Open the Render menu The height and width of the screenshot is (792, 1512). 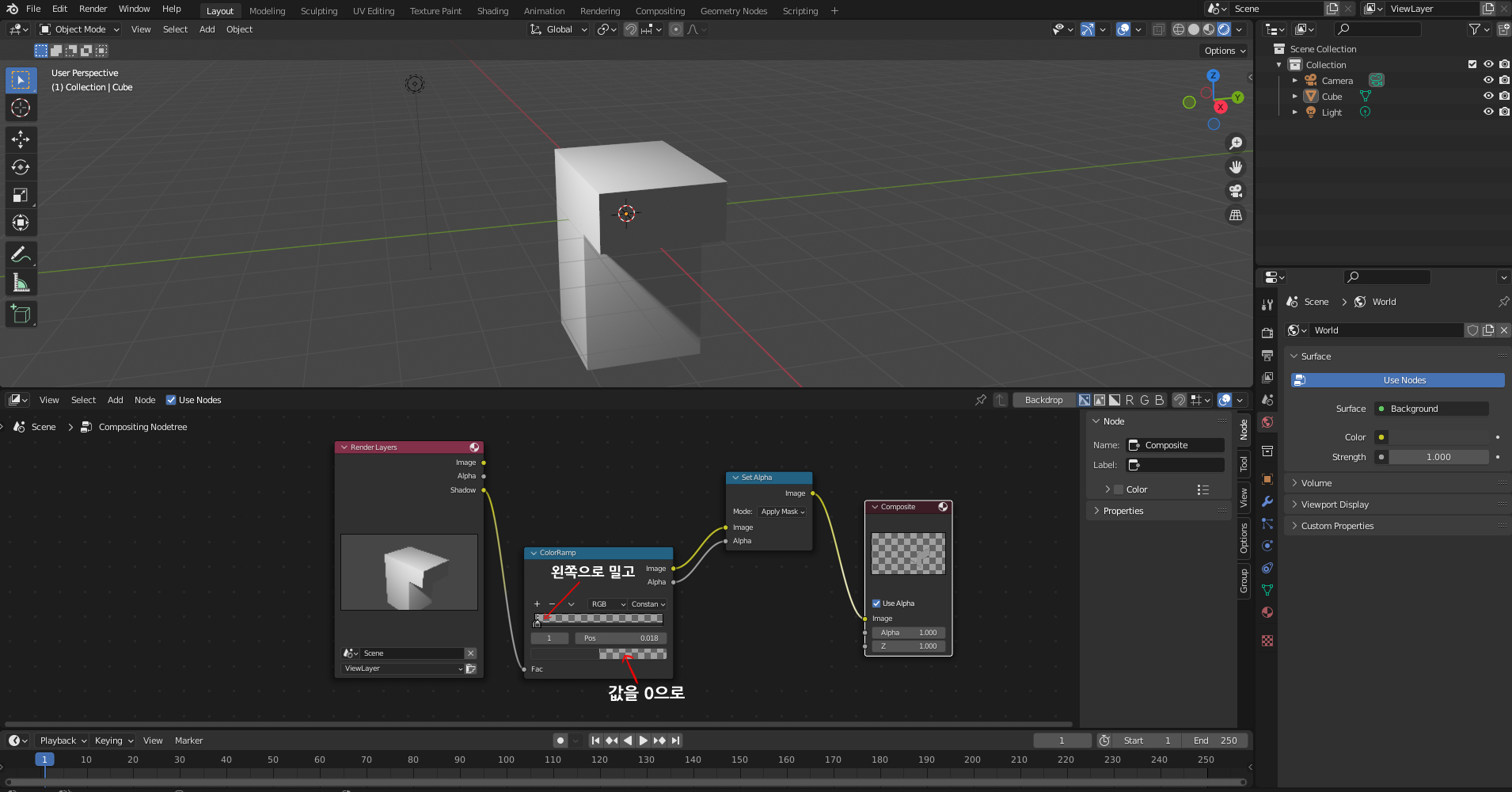tap(93, 9)
